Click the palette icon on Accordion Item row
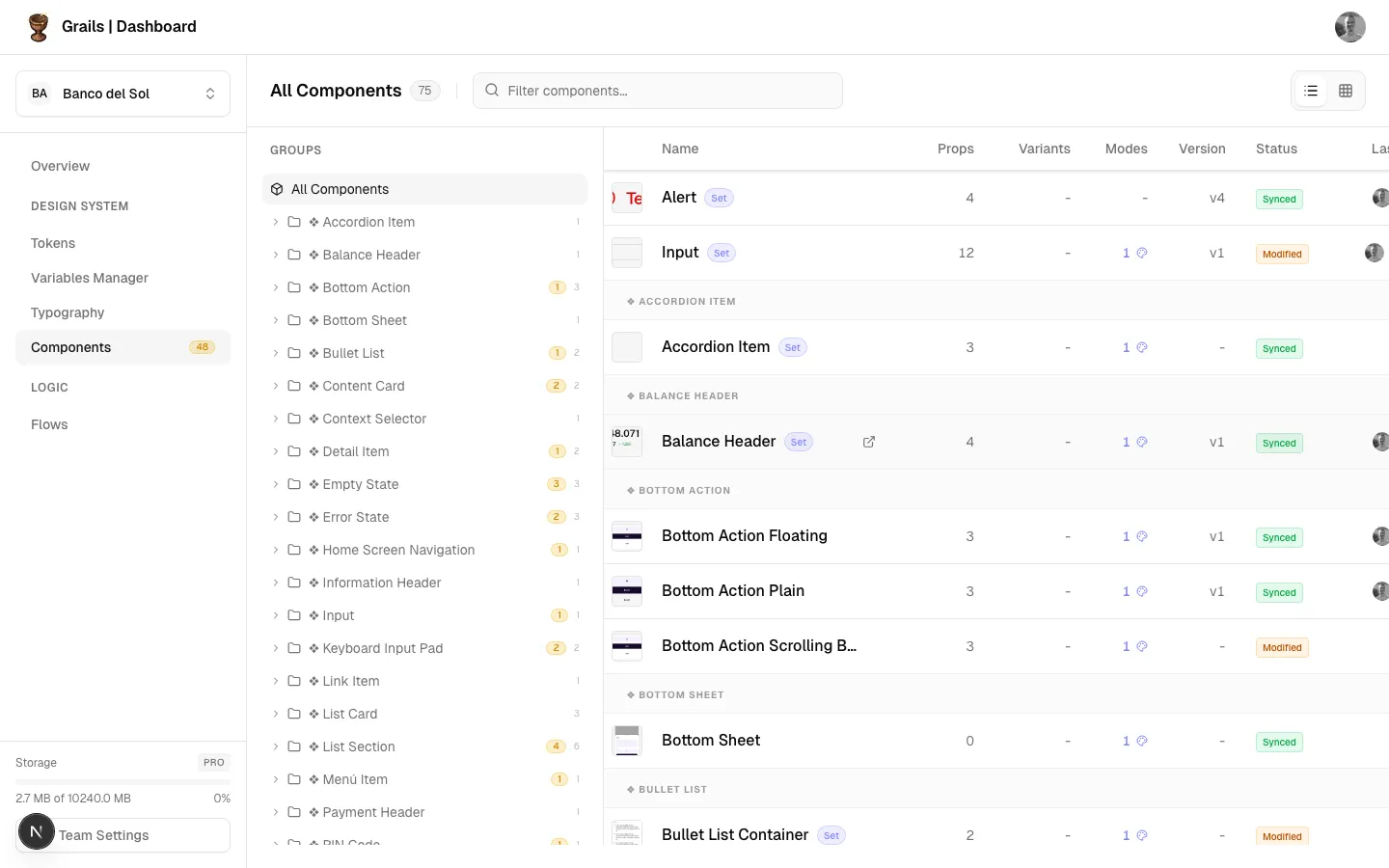Screen dimensions: 1389x868 click(1142, 347)
